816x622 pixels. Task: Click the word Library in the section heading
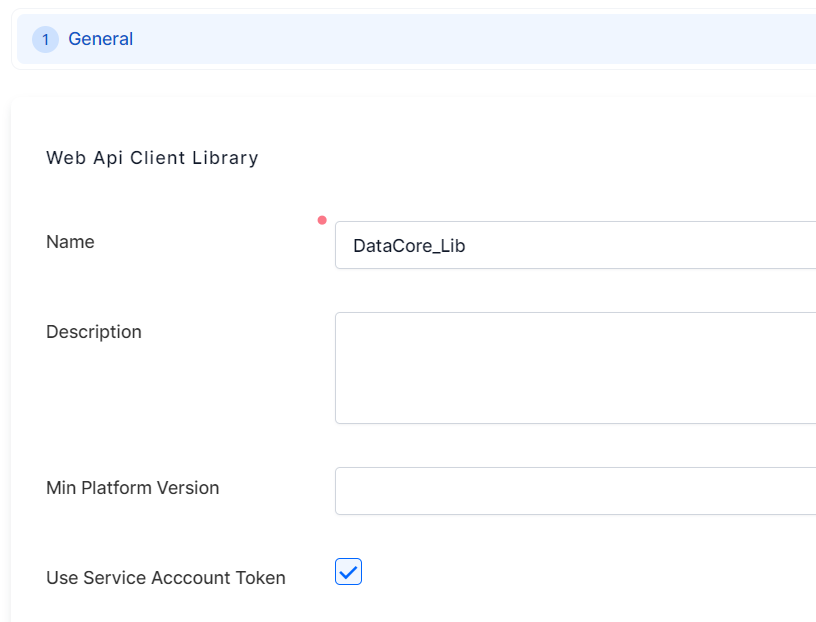point(227,158)
